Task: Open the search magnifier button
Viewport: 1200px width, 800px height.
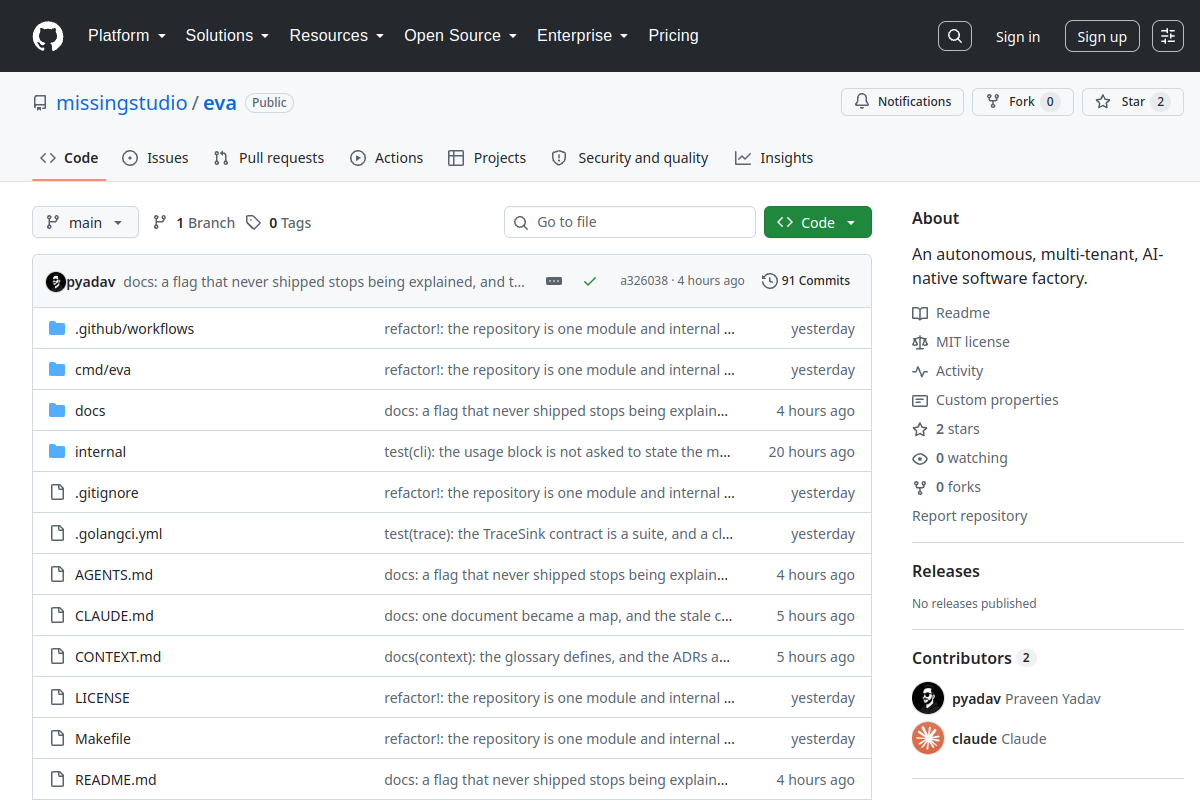Action: coord(955,36)
